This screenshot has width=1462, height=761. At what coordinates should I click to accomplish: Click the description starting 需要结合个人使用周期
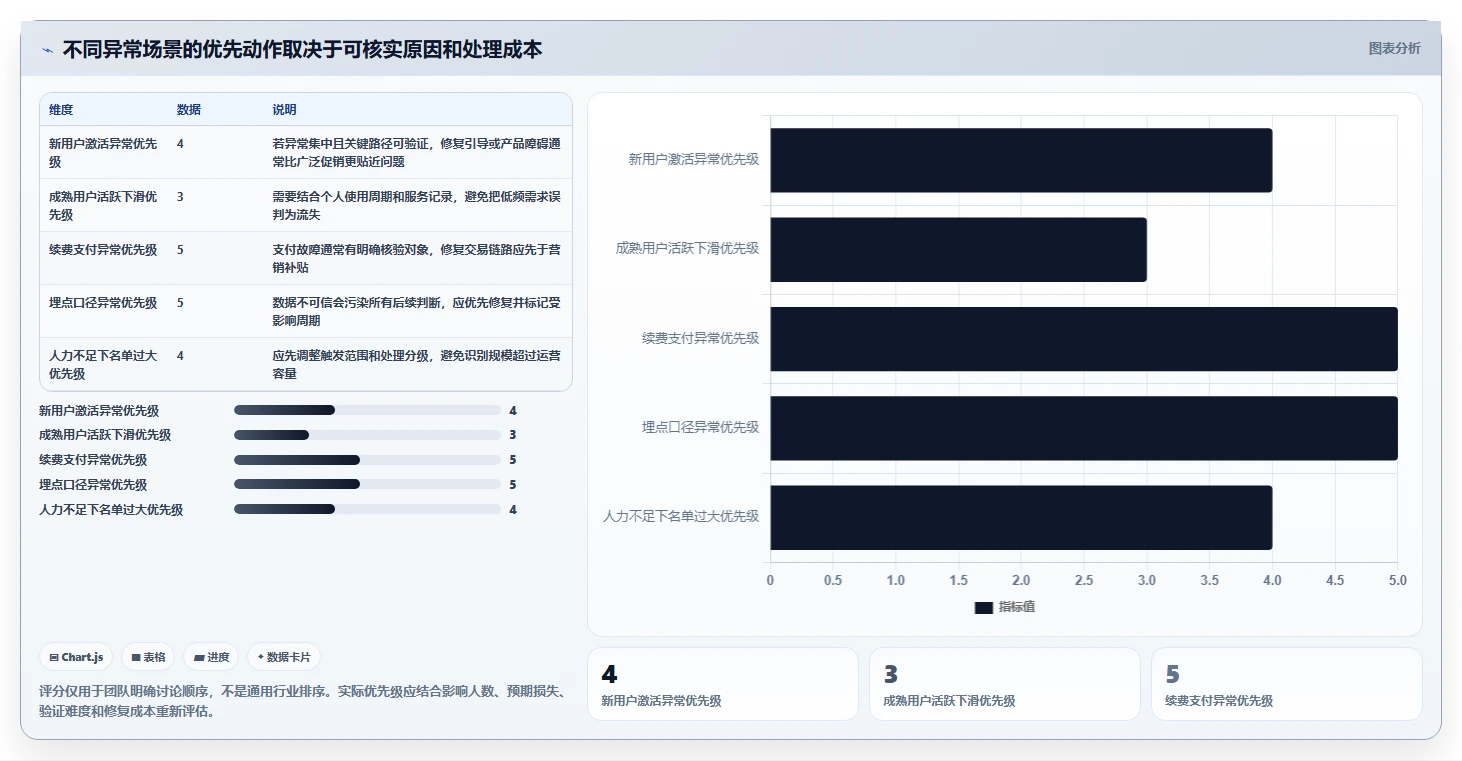[x=416, y=205]
